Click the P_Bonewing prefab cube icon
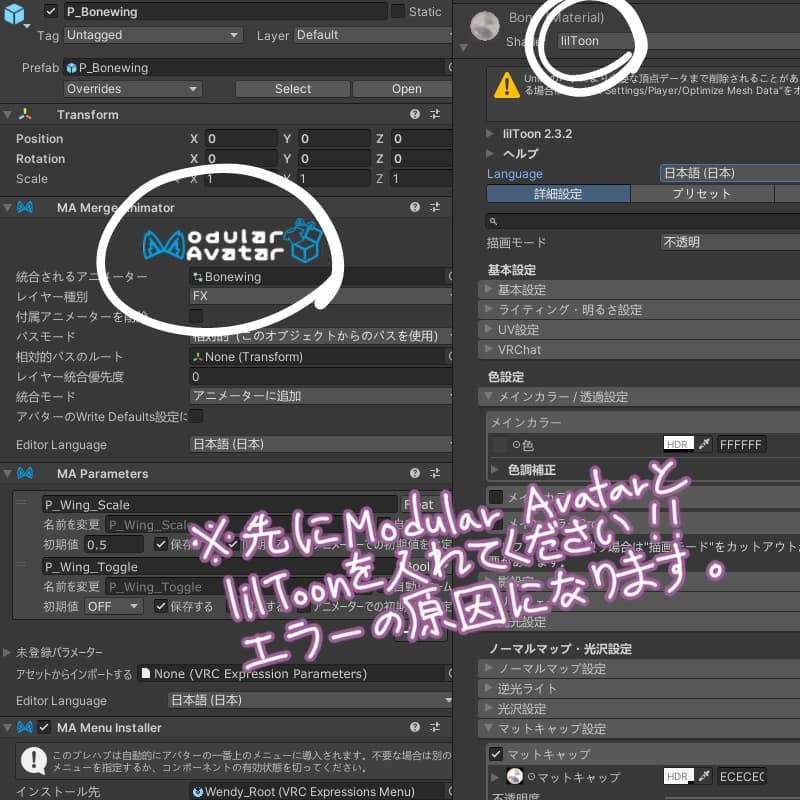This screenshot has width=800, height=800. tap(14, 13)
